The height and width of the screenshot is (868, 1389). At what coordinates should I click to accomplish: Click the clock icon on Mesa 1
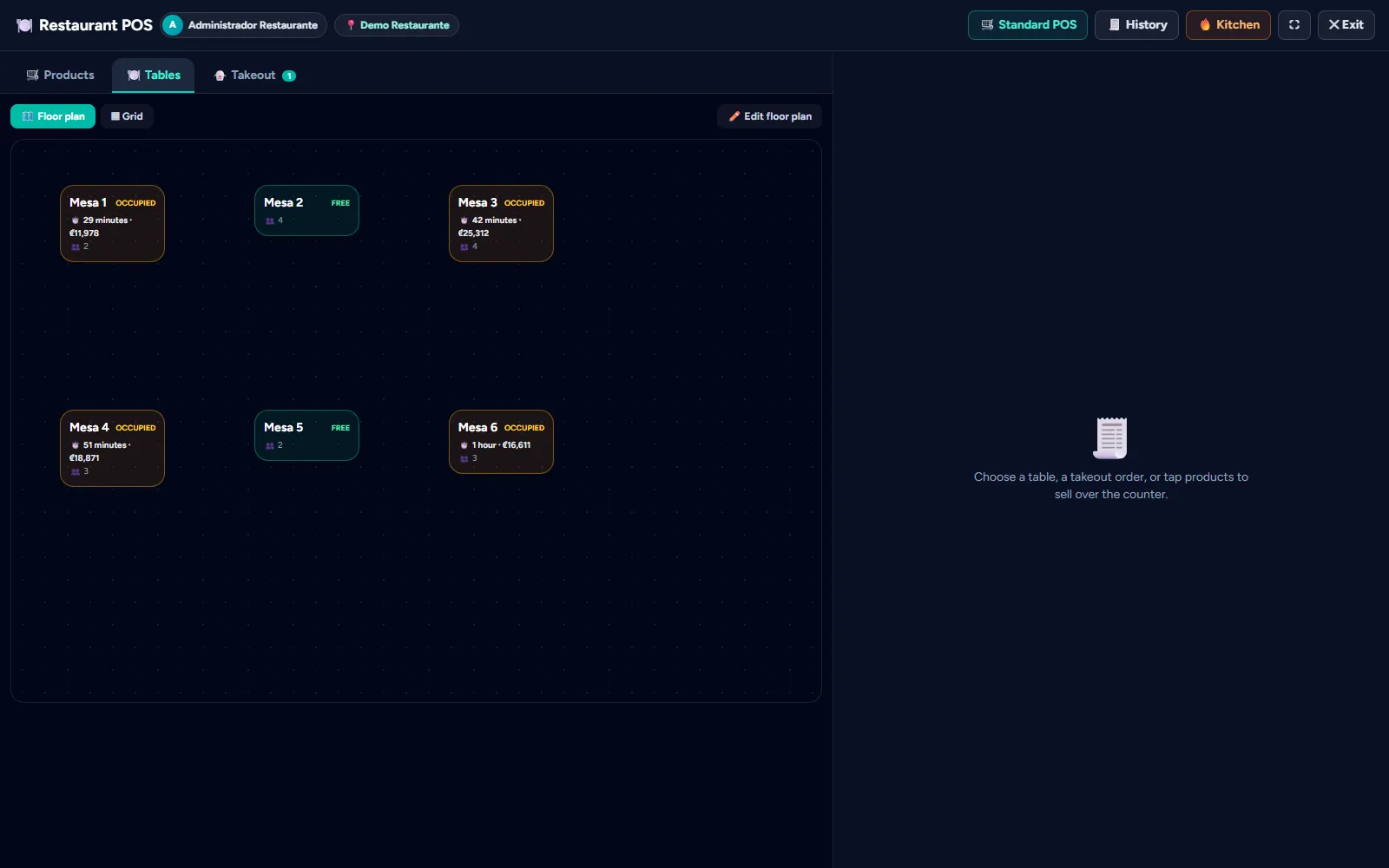click(76, 220)
